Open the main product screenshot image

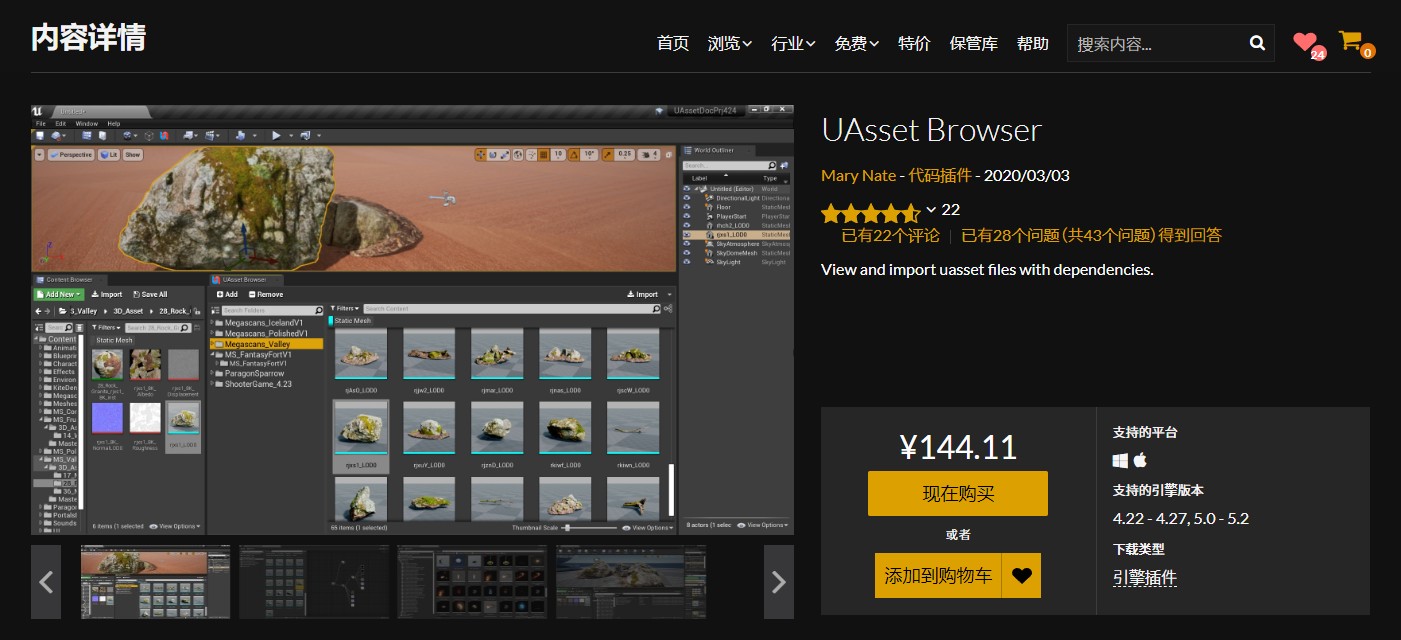pyautogui.click(x=412, y=320)
